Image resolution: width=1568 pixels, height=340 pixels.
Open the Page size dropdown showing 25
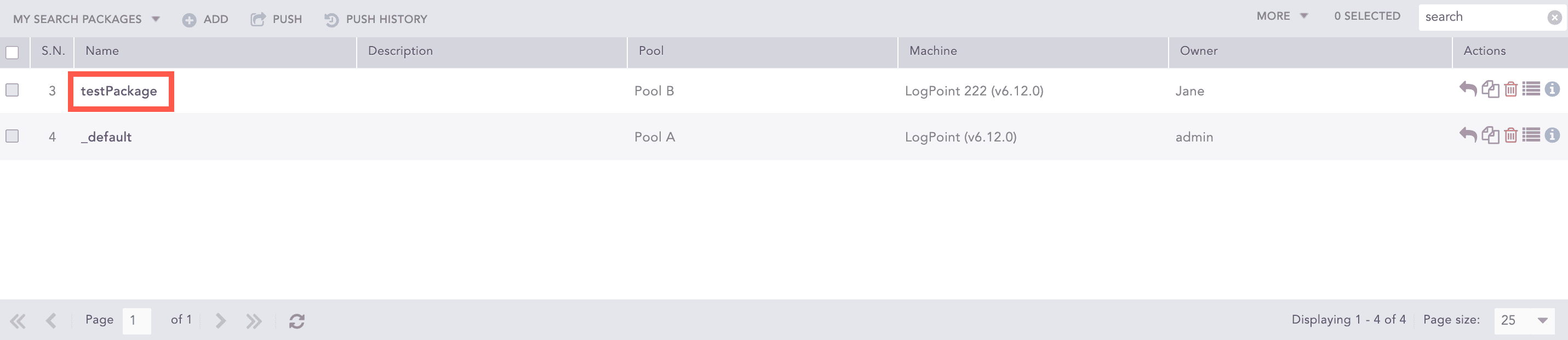tap(1524, 320)
